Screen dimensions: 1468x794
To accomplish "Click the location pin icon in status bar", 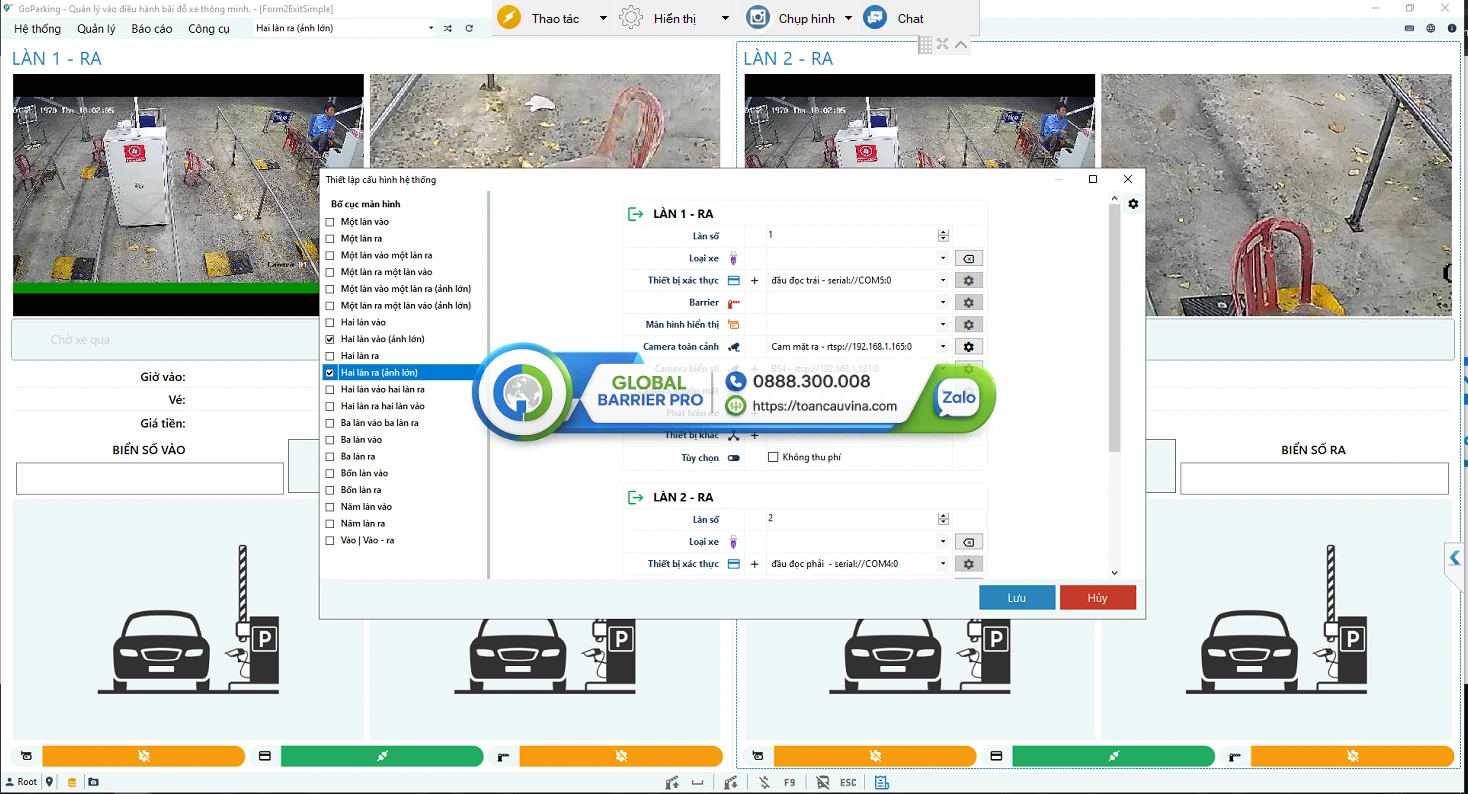I will (x=49, y=782).
